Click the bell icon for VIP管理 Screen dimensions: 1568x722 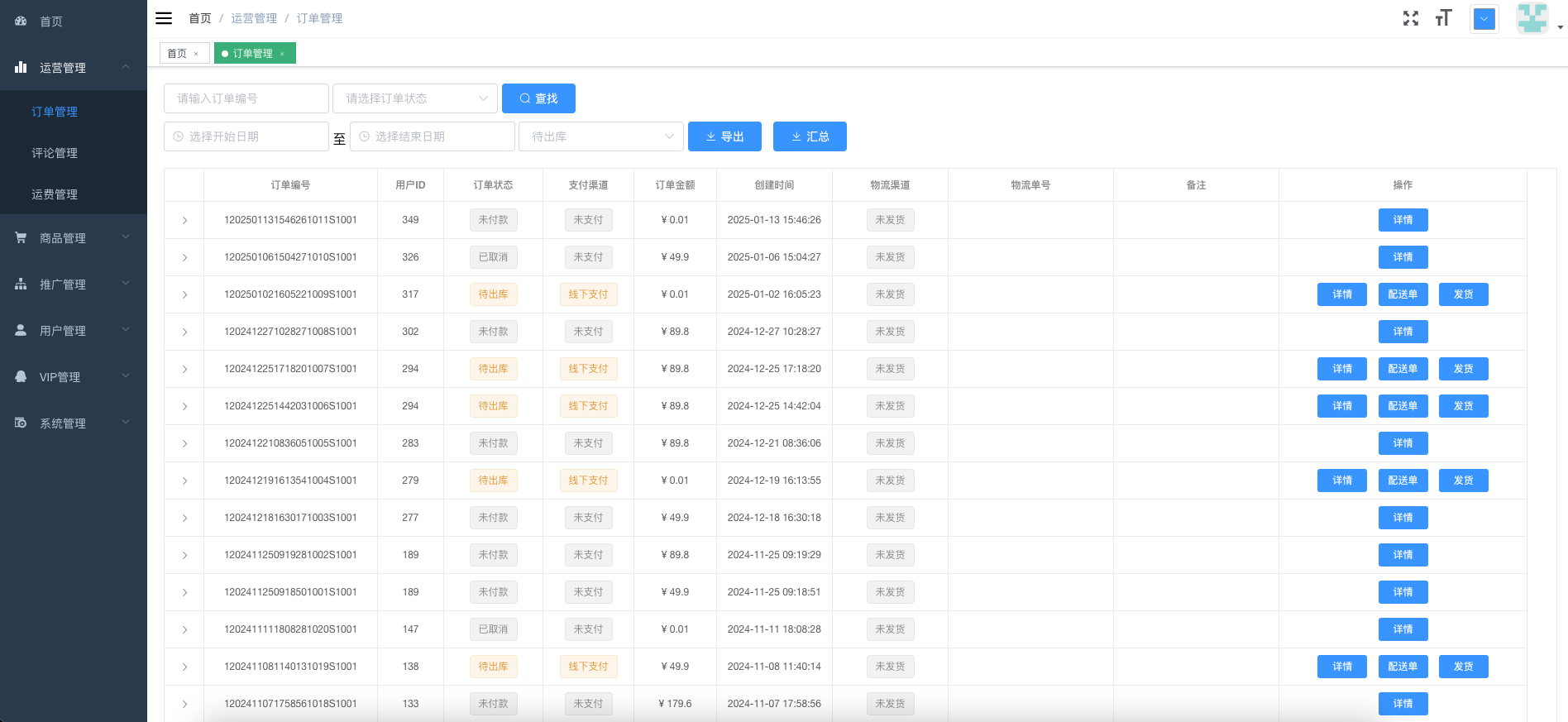click(21, 376)
